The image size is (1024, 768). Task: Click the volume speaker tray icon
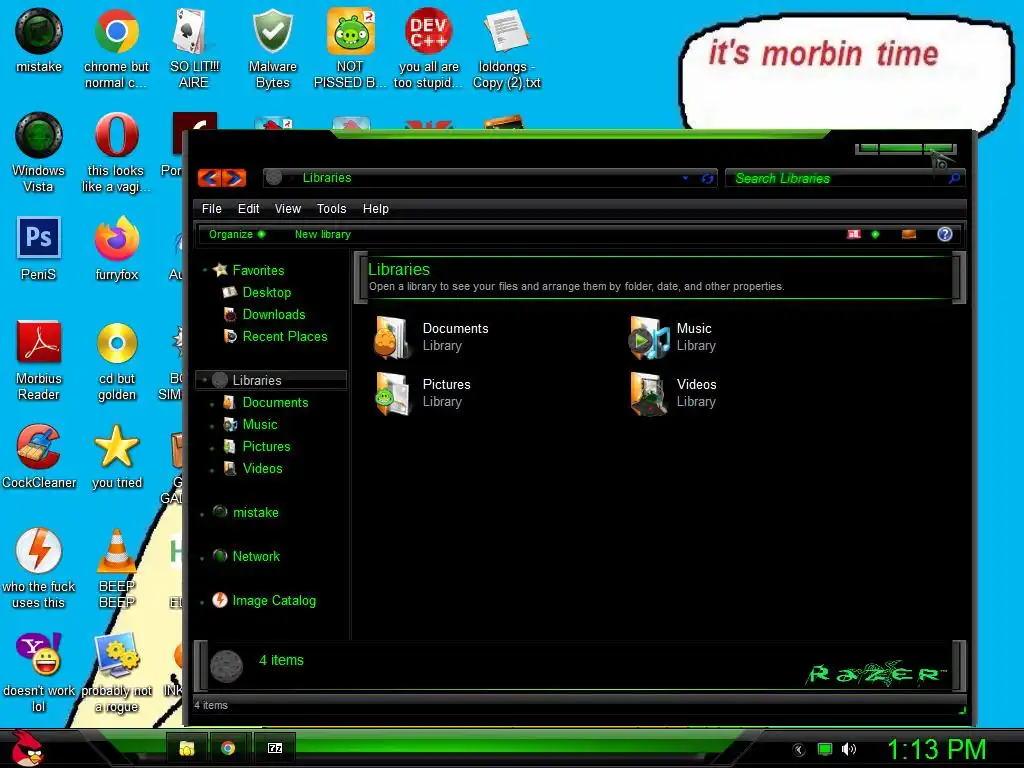coord(848,749)
